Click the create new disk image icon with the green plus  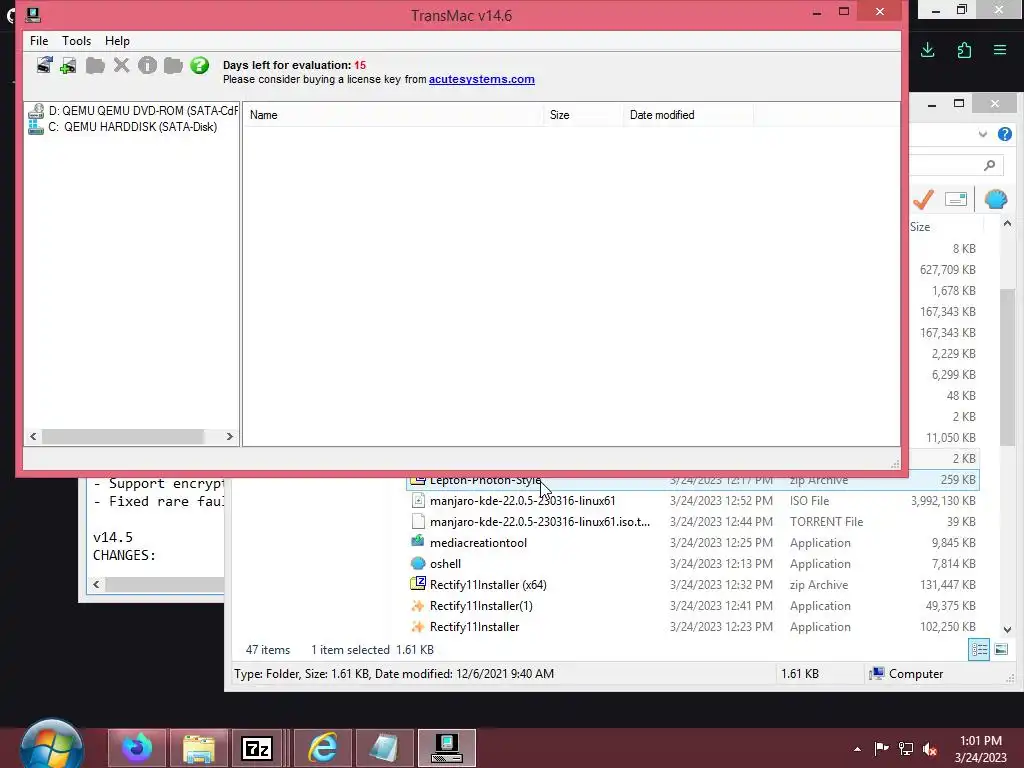[x=68, y=65]
